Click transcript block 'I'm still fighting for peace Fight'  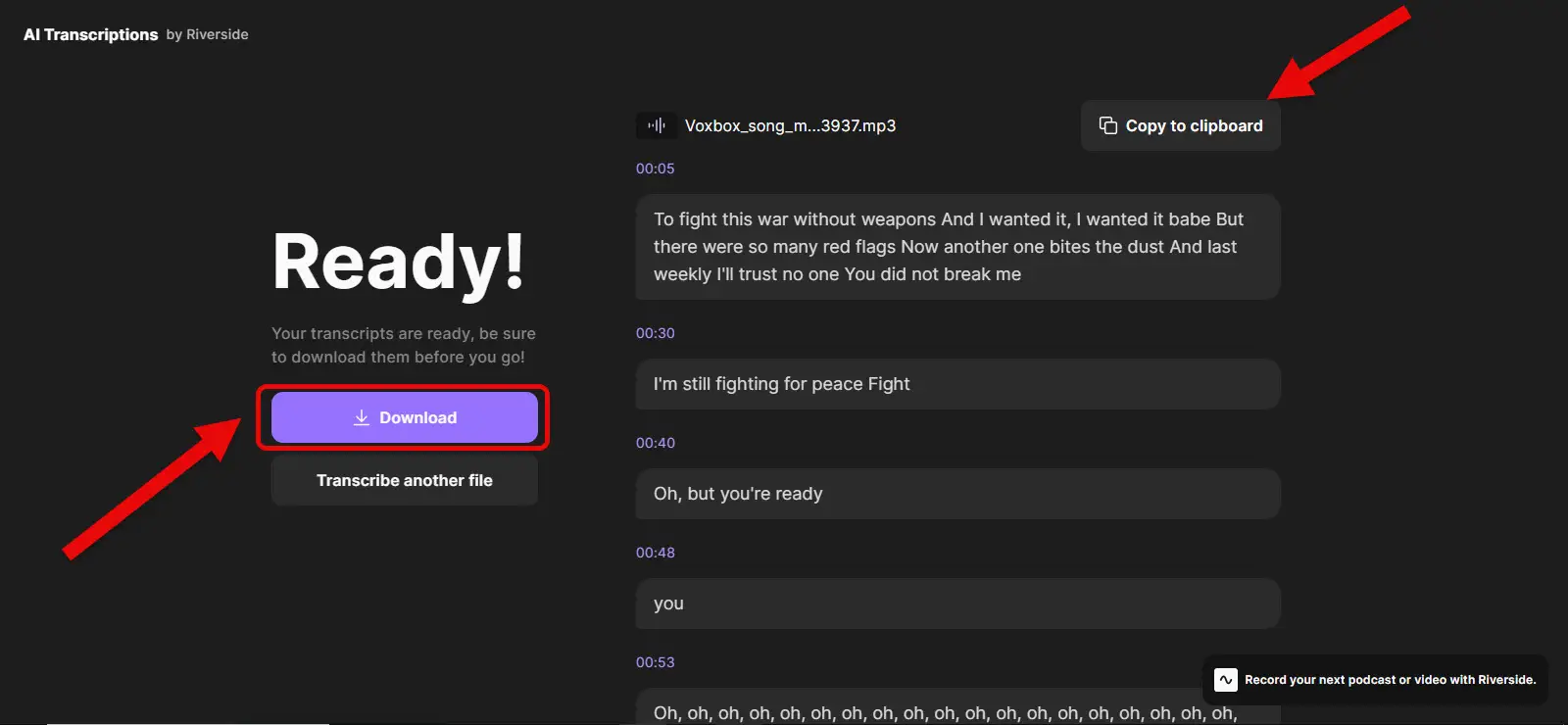point(958,384)
